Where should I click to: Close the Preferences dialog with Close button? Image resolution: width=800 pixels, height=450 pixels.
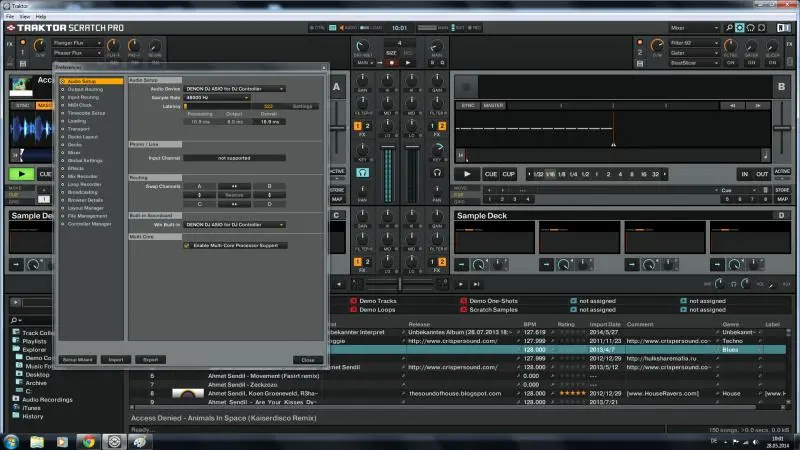(307, 359)
